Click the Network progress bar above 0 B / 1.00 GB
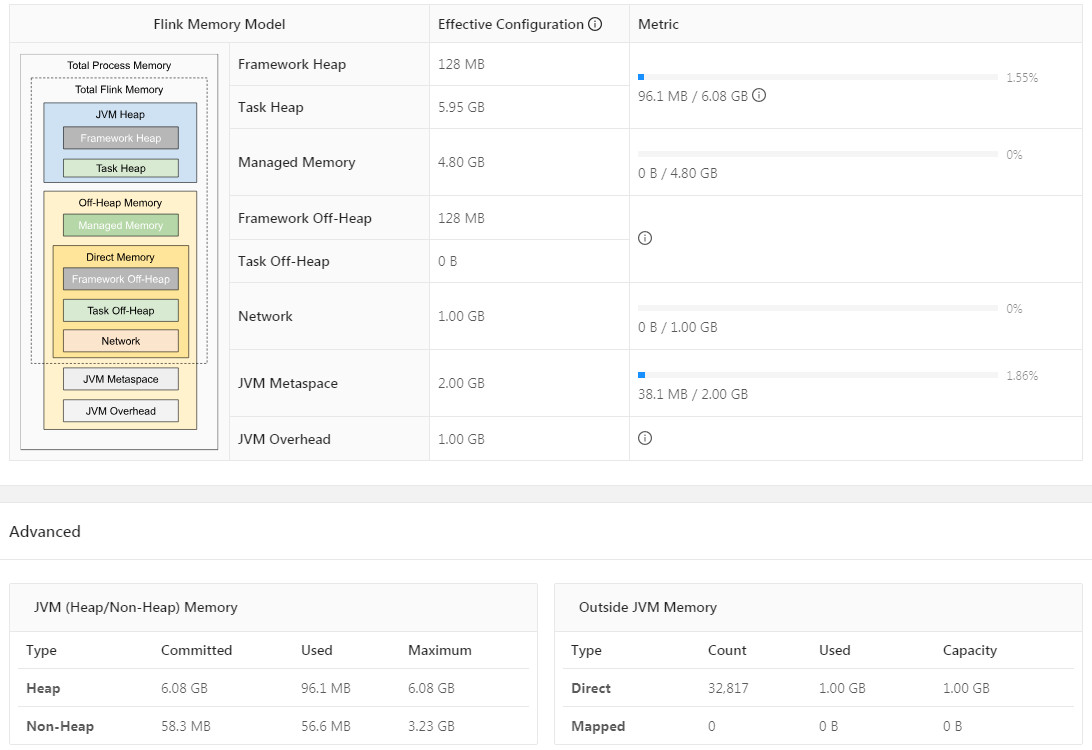Viewport: 1092px width, 750px height. pyautogui.click(x=818, y=308)
